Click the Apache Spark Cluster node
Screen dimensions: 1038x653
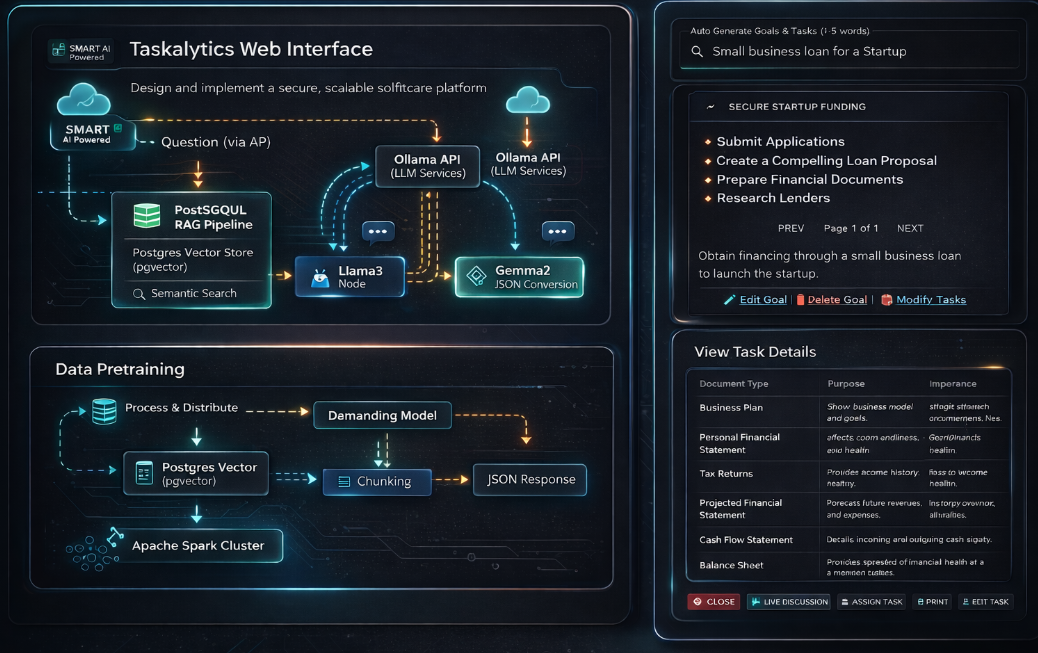click(199, 546)
